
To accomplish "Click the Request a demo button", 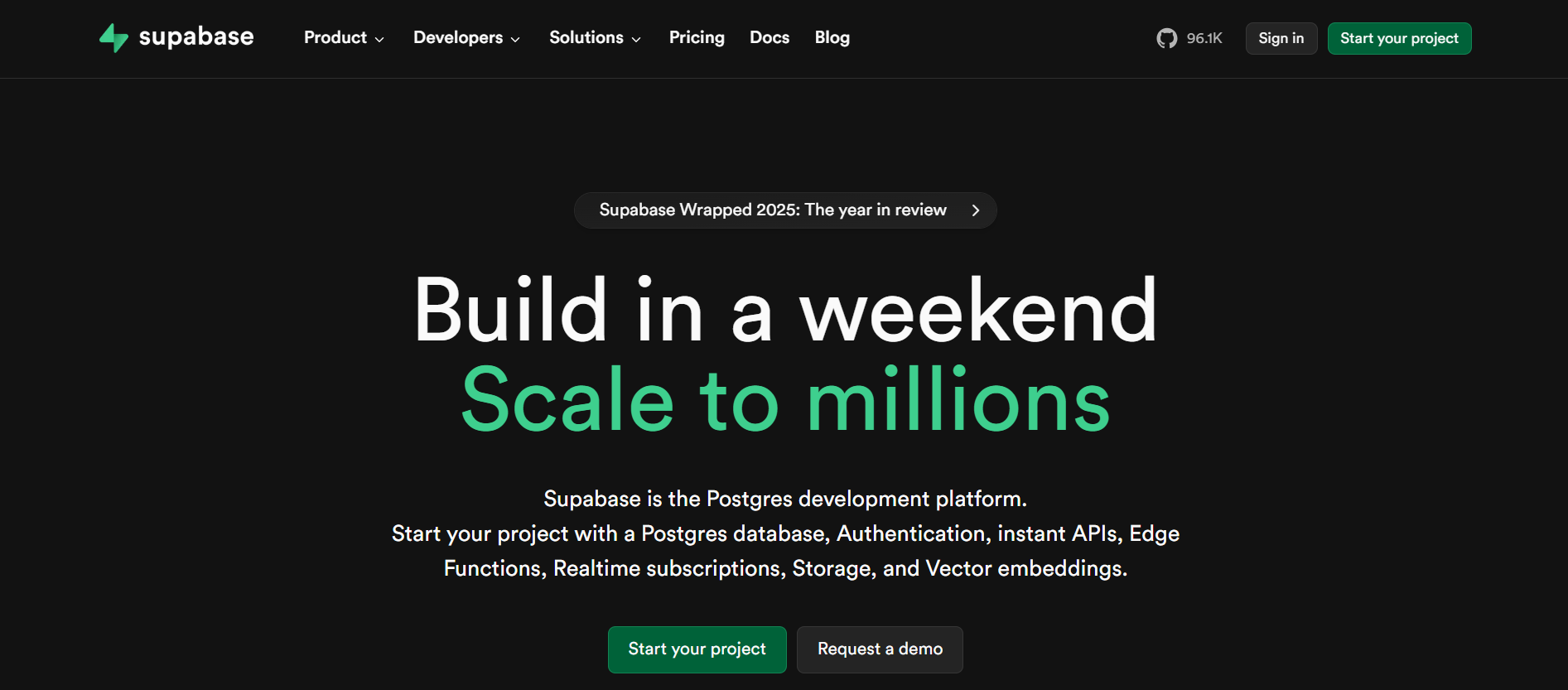I will 880,649.
